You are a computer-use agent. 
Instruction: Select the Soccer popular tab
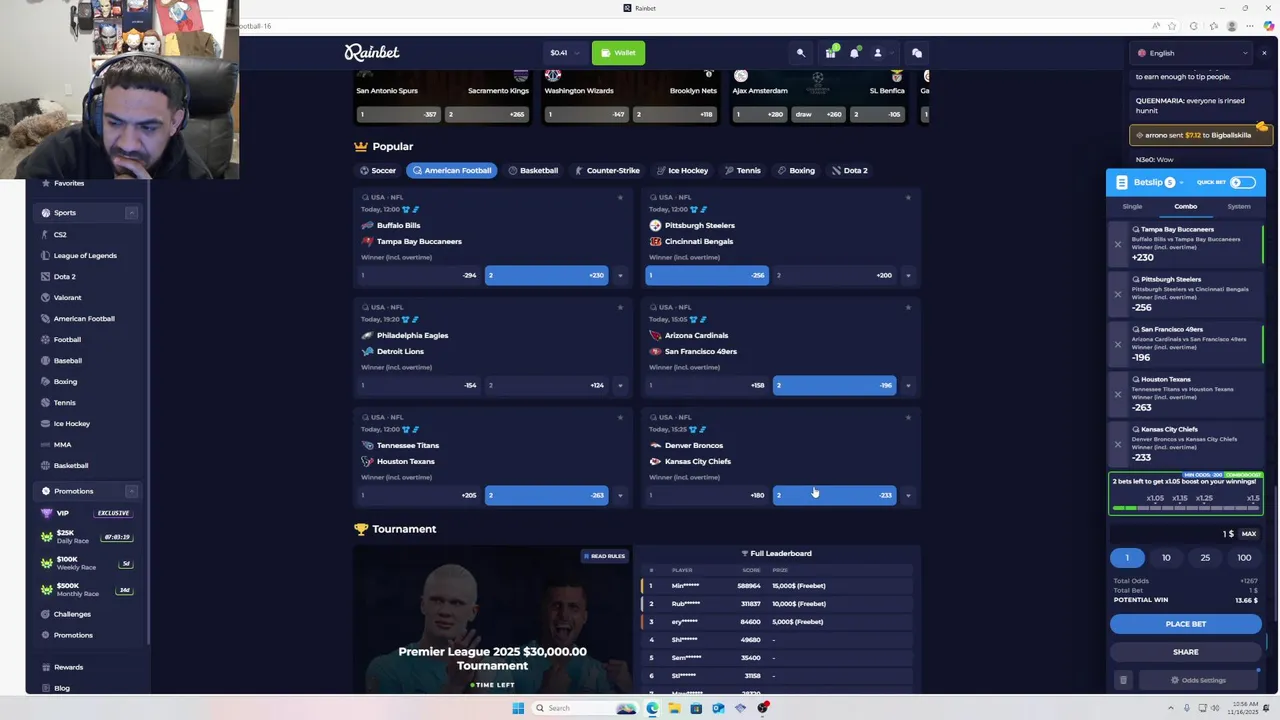click(378, 170)
